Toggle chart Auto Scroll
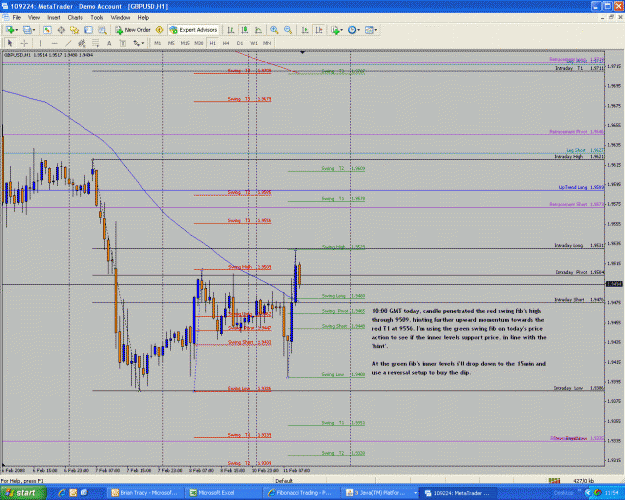 (305, 30)
